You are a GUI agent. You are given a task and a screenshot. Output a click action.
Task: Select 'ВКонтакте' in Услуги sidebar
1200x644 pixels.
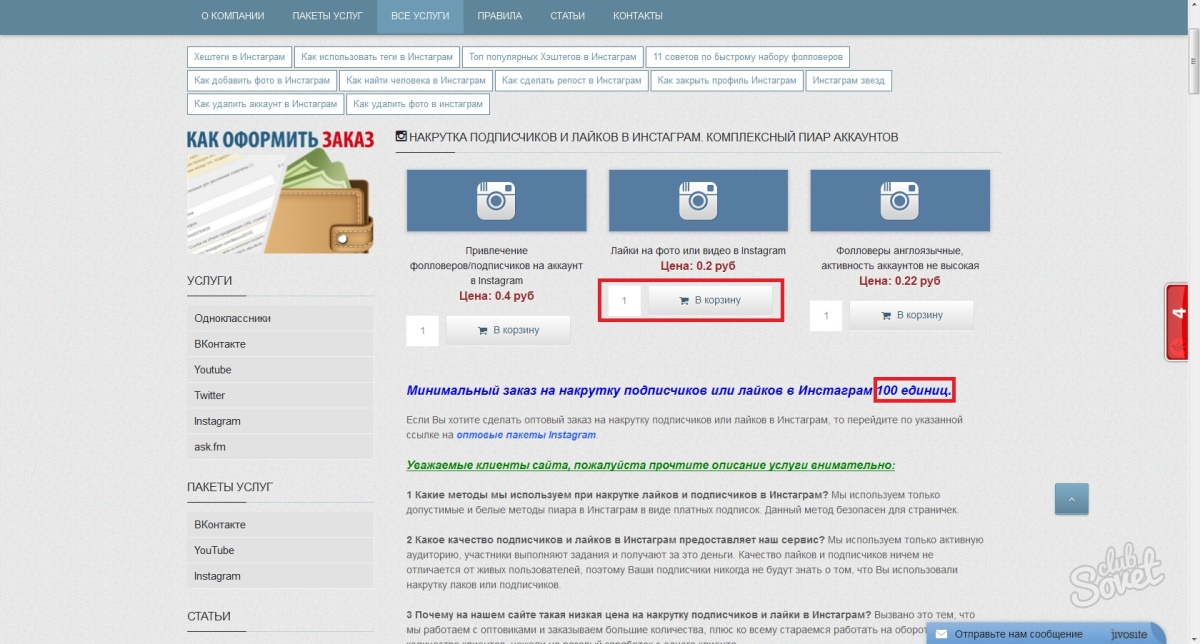coord(280,344)
